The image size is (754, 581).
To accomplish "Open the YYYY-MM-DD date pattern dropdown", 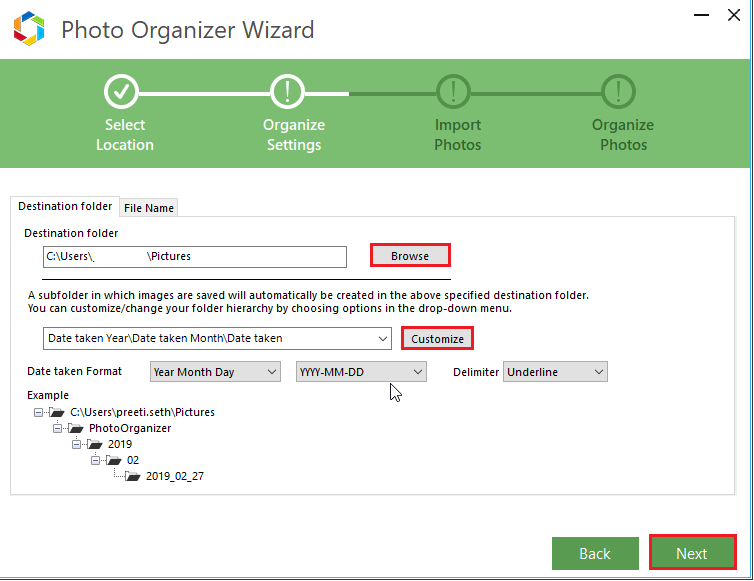I will [361, 372].
